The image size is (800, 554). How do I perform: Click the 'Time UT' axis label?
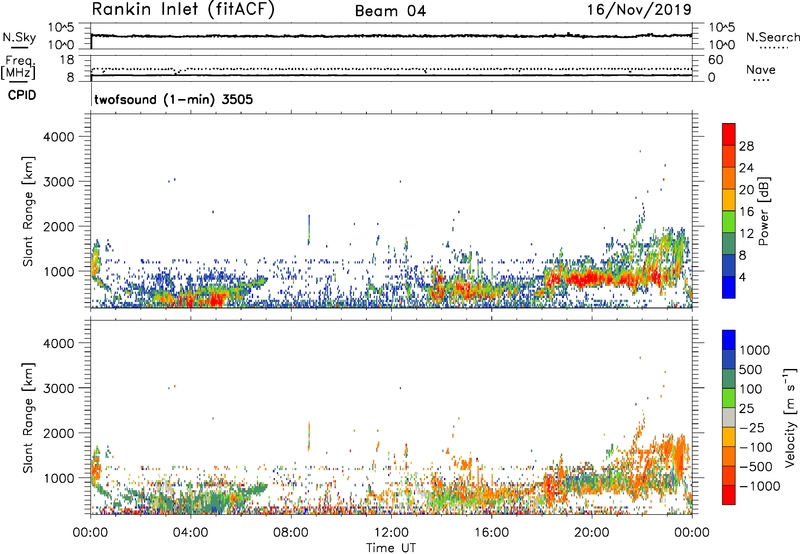click(391, 548)
